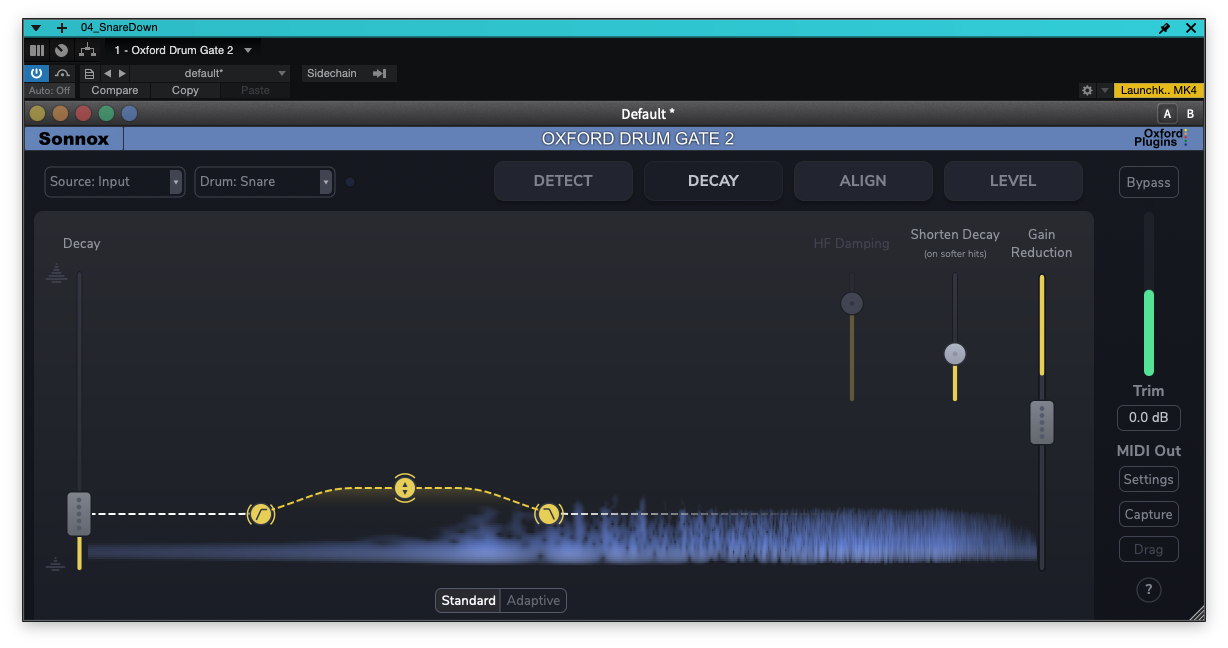Screen dimensions: 1228x648
Task: Click the green Trim level meter
Action: (1149, 333)
